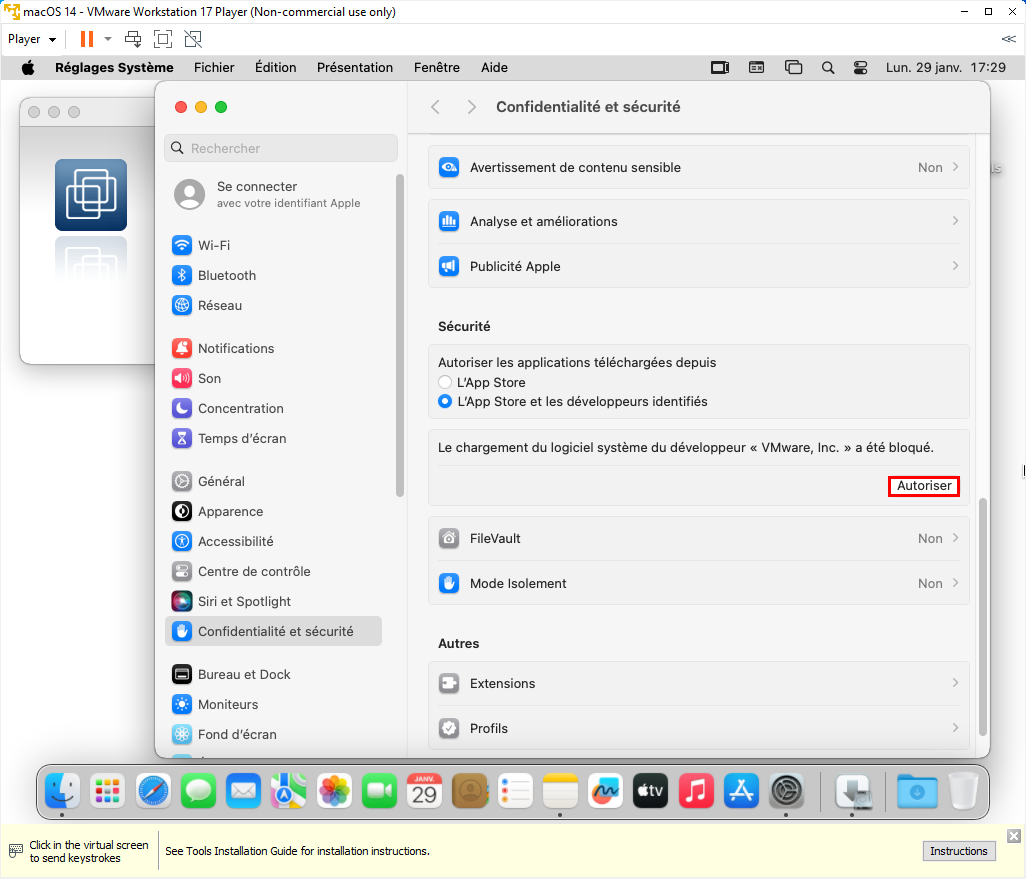This screenshot has height=879, width=1026.
Task: Go back with the left arrow
Action: coord(436,107)
